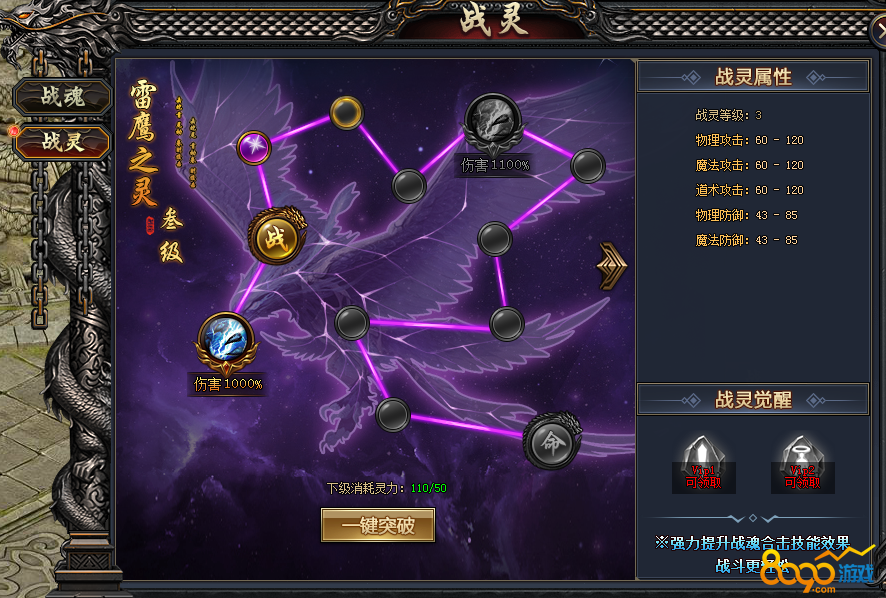
Task: Claim the Vip1 awakening crystal
Action: [x=703, y=465]
